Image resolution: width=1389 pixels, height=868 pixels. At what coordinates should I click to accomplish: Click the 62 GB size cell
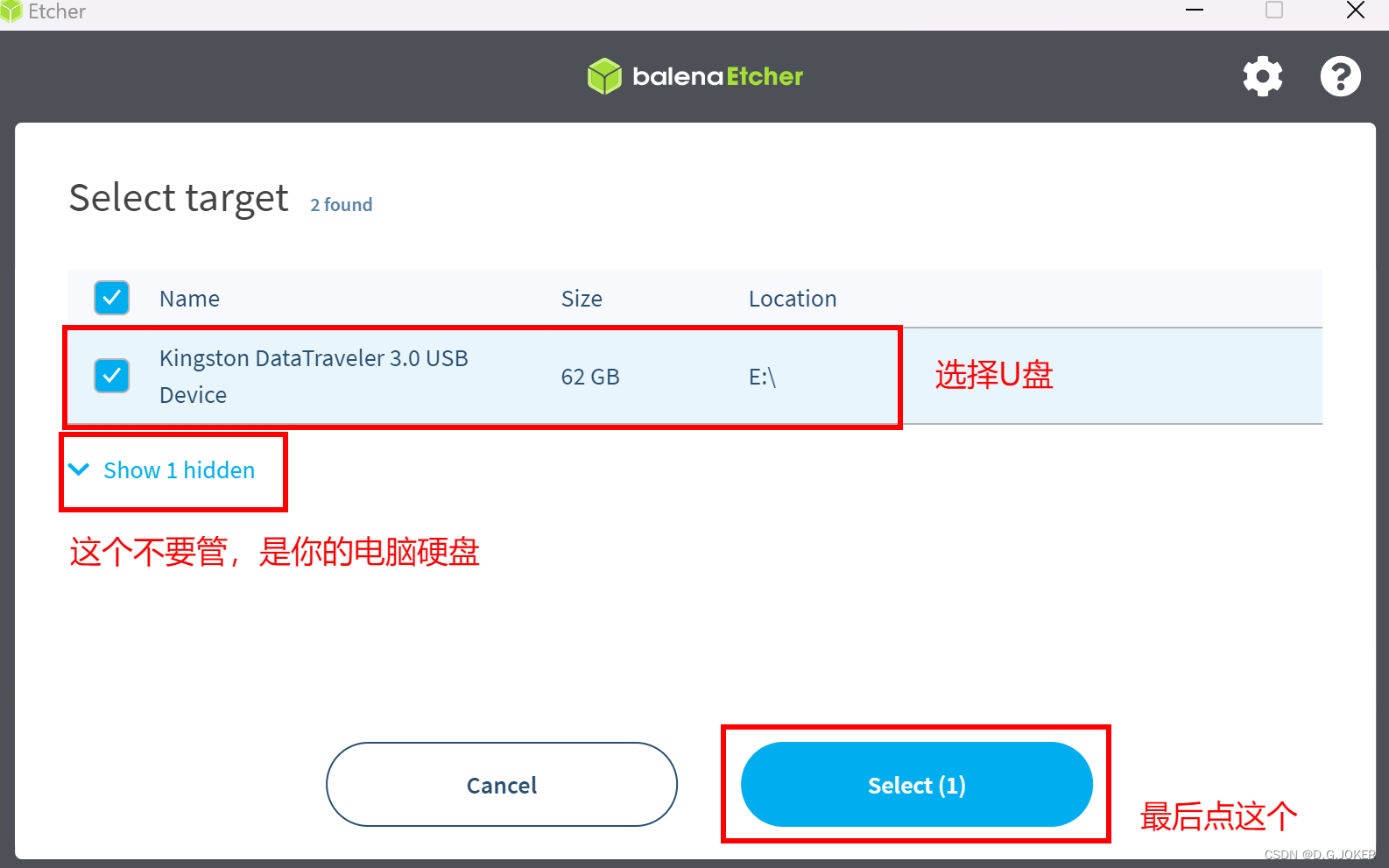coord(590,377)
